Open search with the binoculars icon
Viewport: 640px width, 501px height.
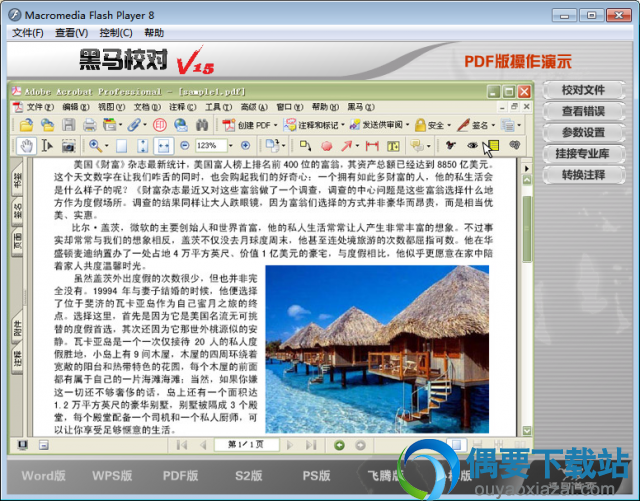(202, 125)
